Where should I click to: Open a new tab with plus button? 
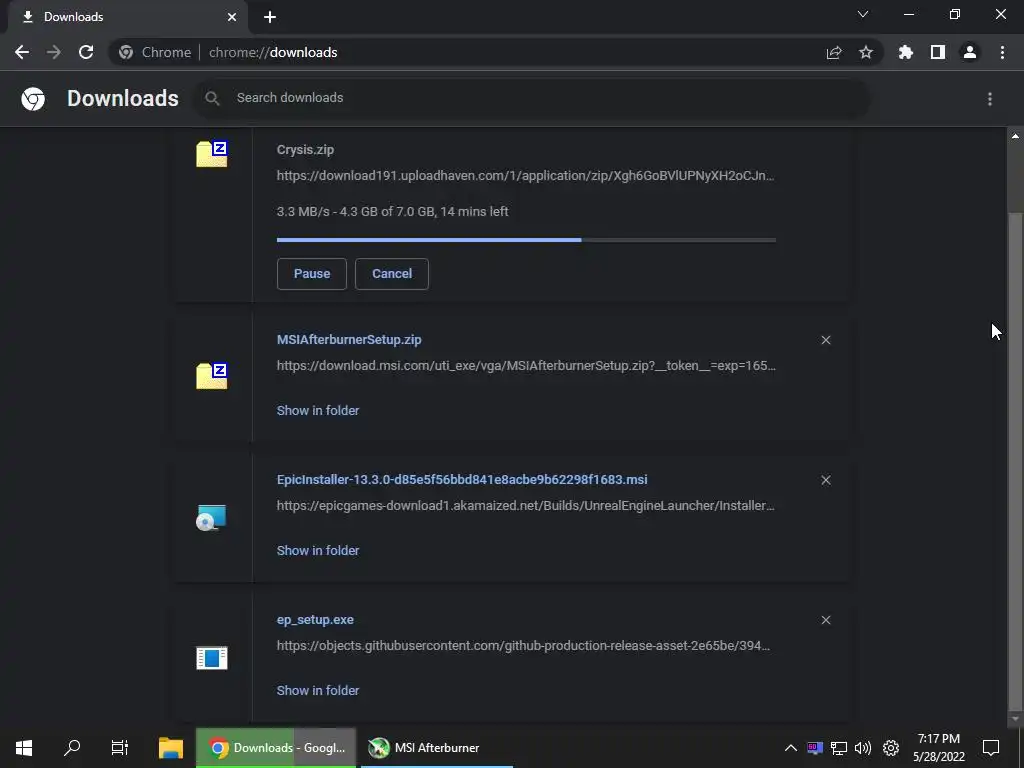pyautogui.click(x=270, y=17)
